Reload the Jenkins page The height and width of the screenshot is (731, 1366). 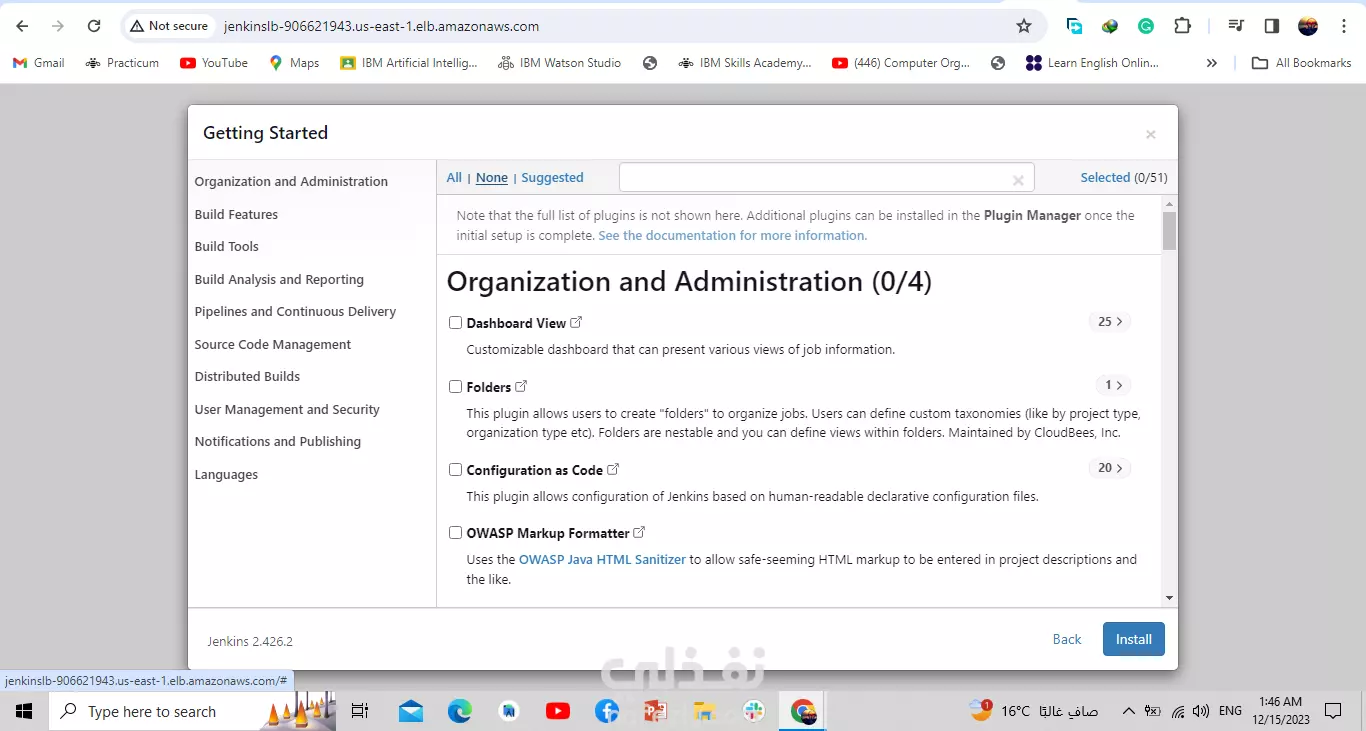pos(93,26)
